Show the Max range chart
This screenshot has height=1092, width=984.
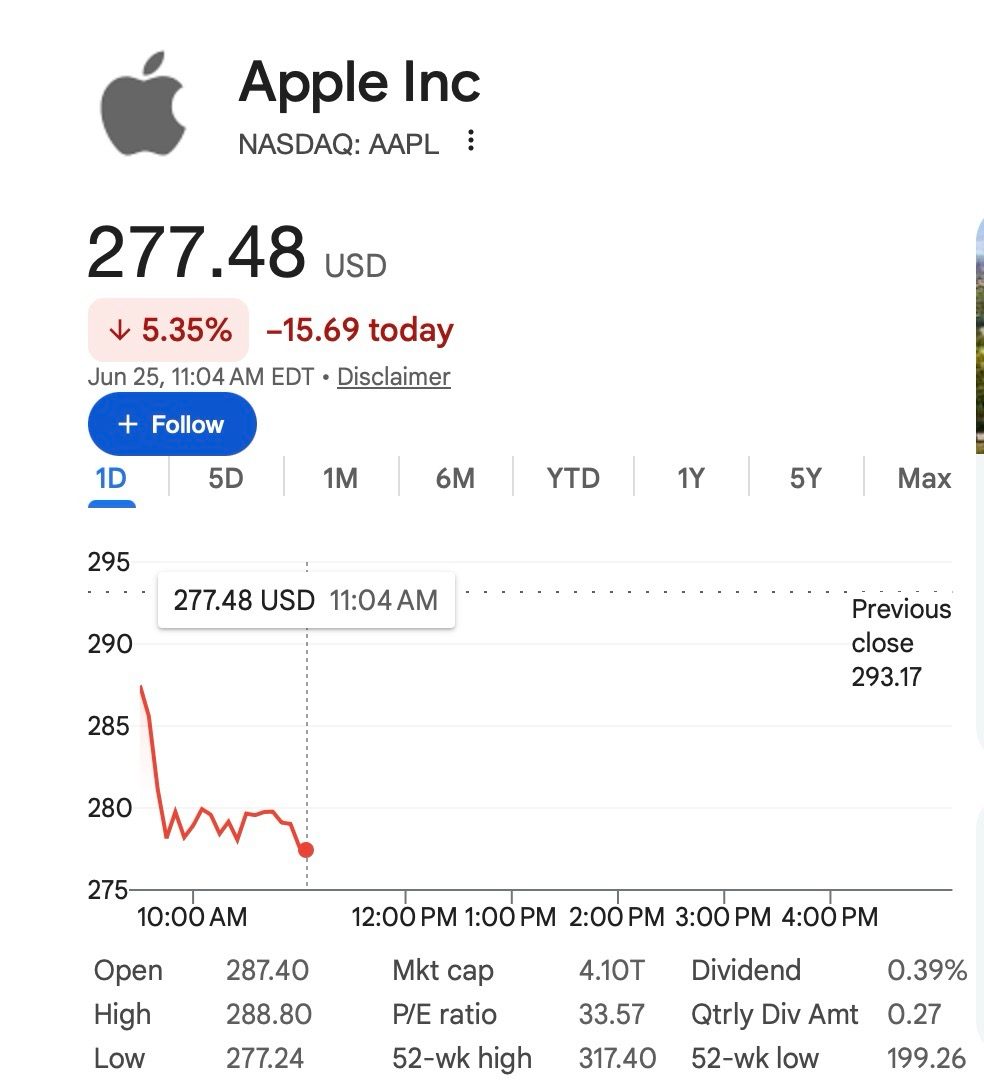(924, 478)
